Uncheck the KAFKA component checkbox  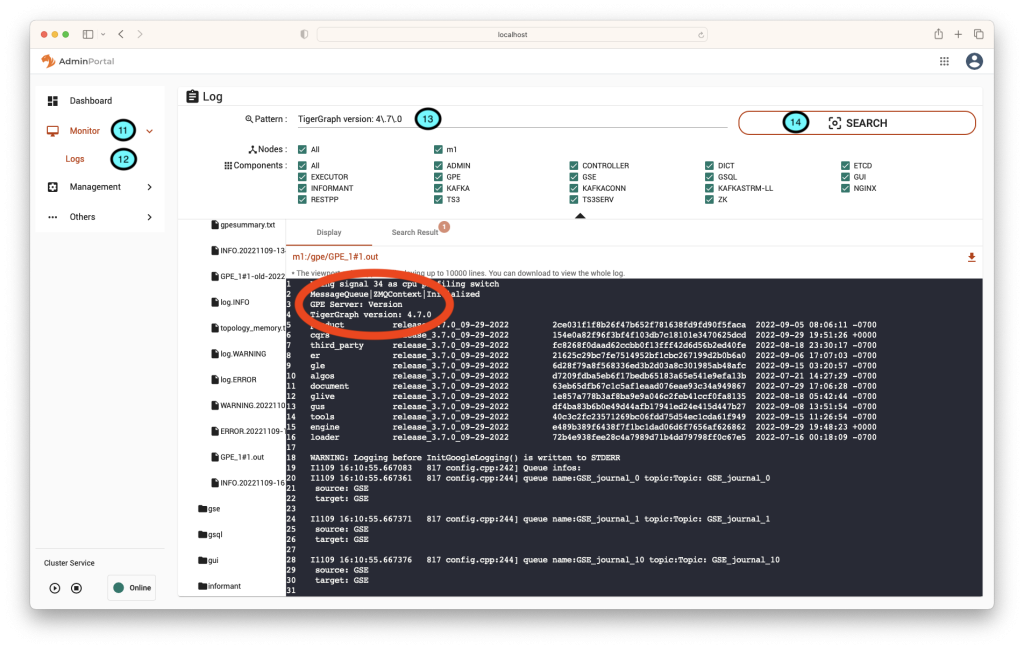[438, 188]
